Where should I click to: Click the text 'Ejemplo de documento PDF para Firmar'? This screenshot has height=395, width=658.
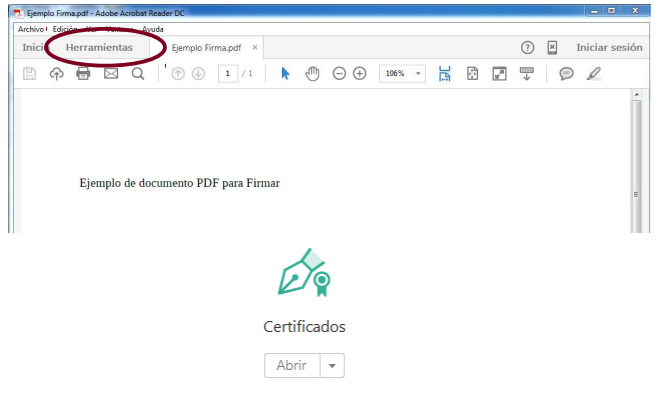[x=180, y=183]
